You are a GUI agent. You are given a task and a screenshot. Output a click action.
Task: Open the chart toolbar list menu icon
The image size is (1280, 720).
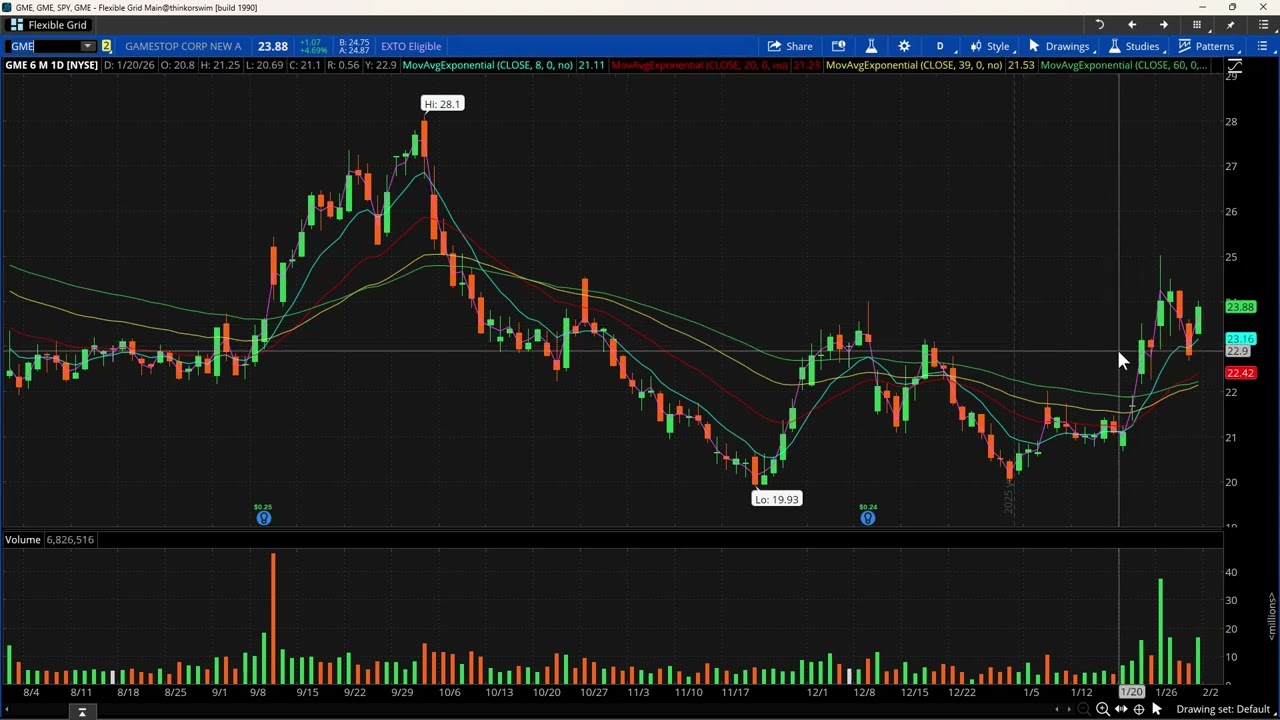point(1263,46)
